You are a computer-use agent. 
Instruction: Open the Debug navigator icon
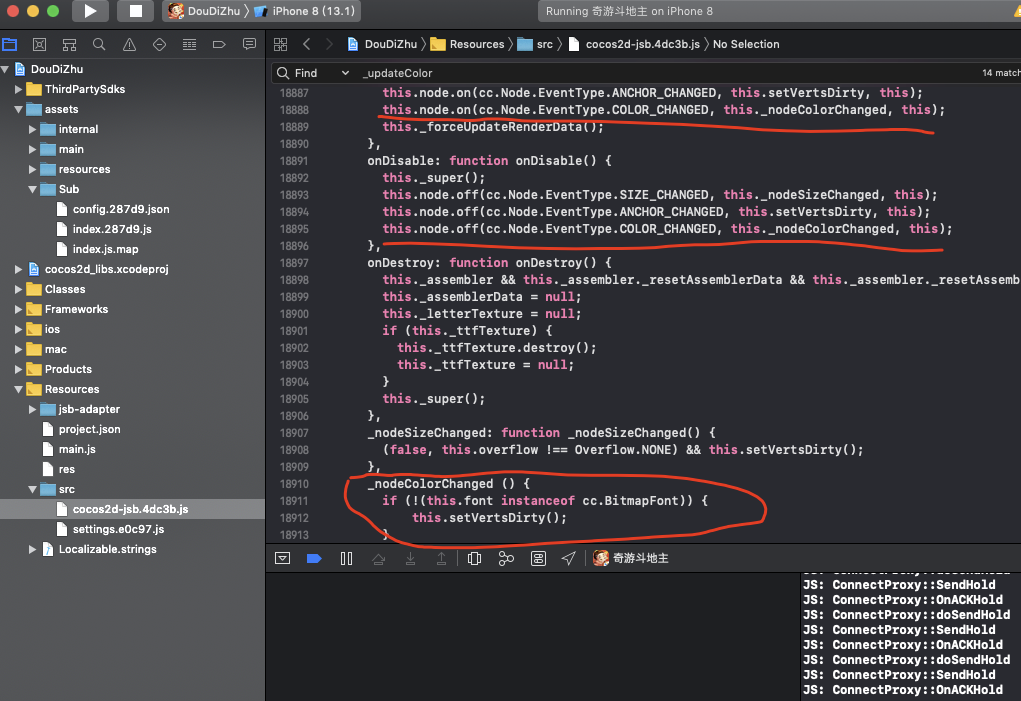coord(189,44)
